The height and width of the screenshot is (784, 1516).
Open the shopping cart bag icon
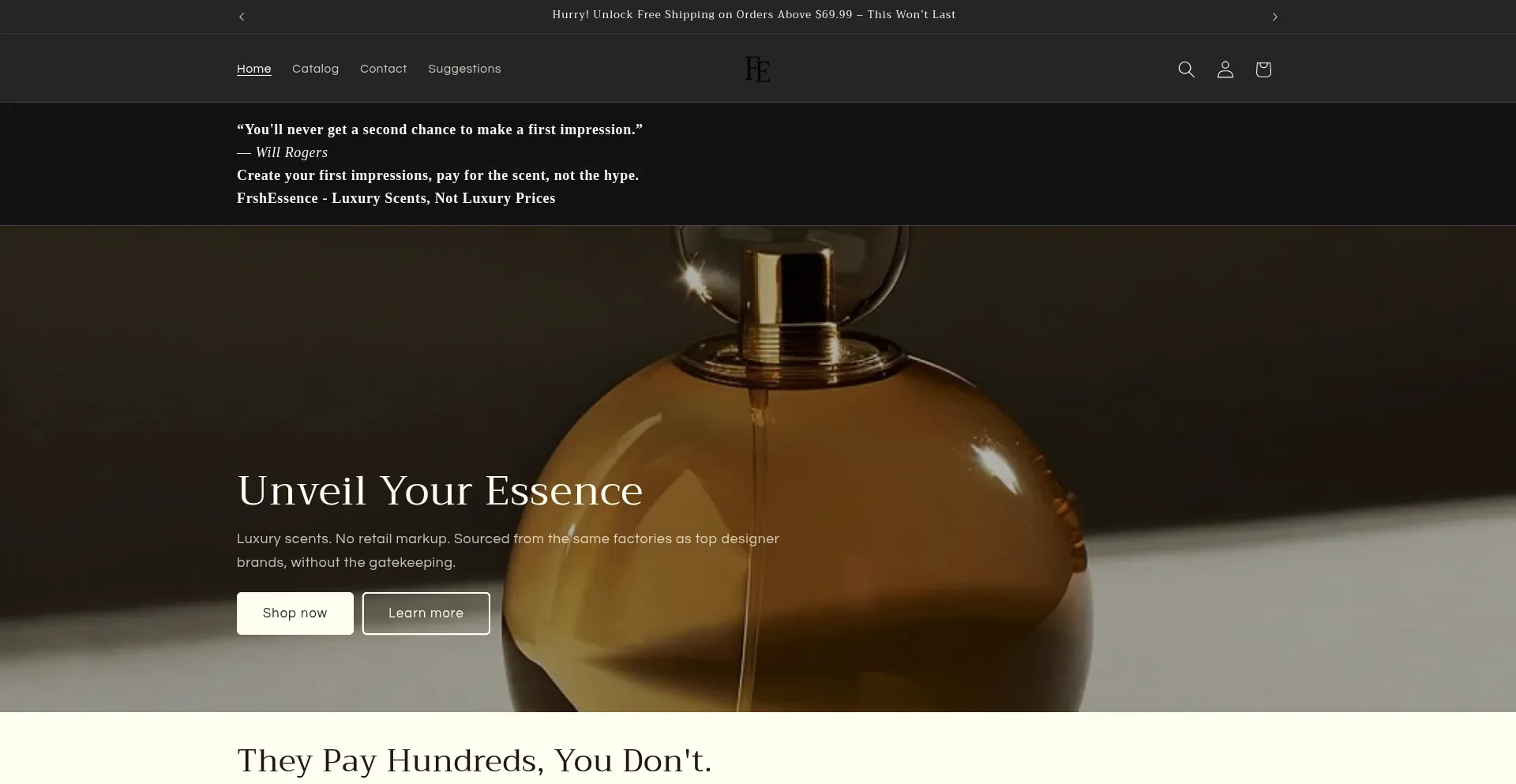point(1263,69)
